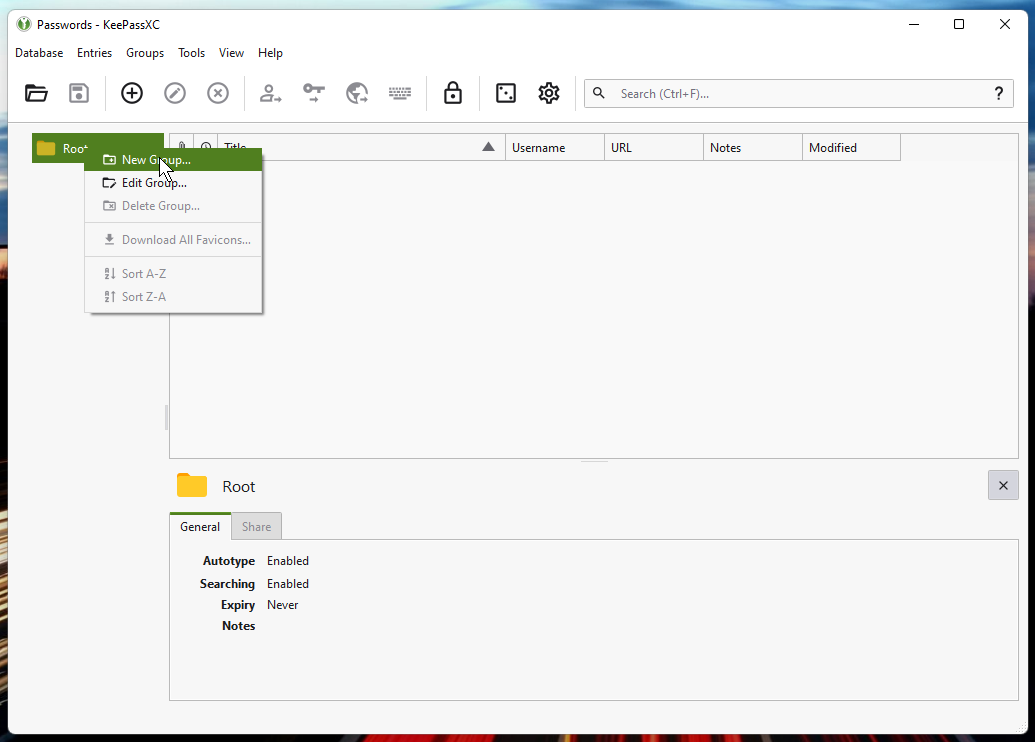
Task: Minimize the KeePassXC window
Action: [x=914, y=24]
